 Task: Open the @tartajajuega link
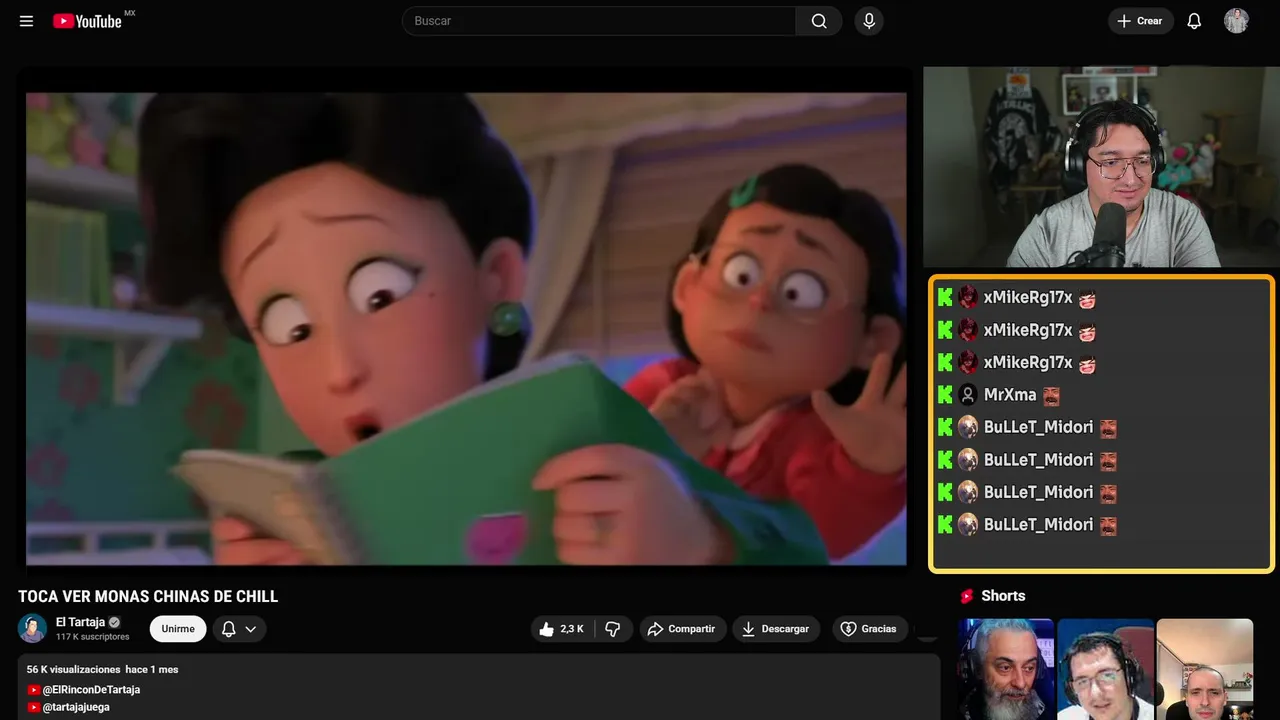[75, 707]
